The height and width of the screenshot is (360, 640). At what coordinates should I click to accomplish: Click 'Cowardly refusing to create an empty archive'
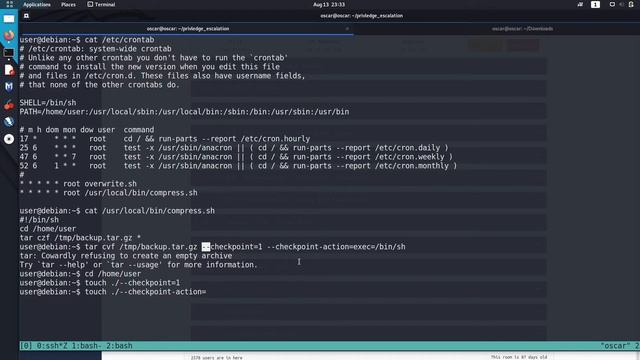(137, 256)
